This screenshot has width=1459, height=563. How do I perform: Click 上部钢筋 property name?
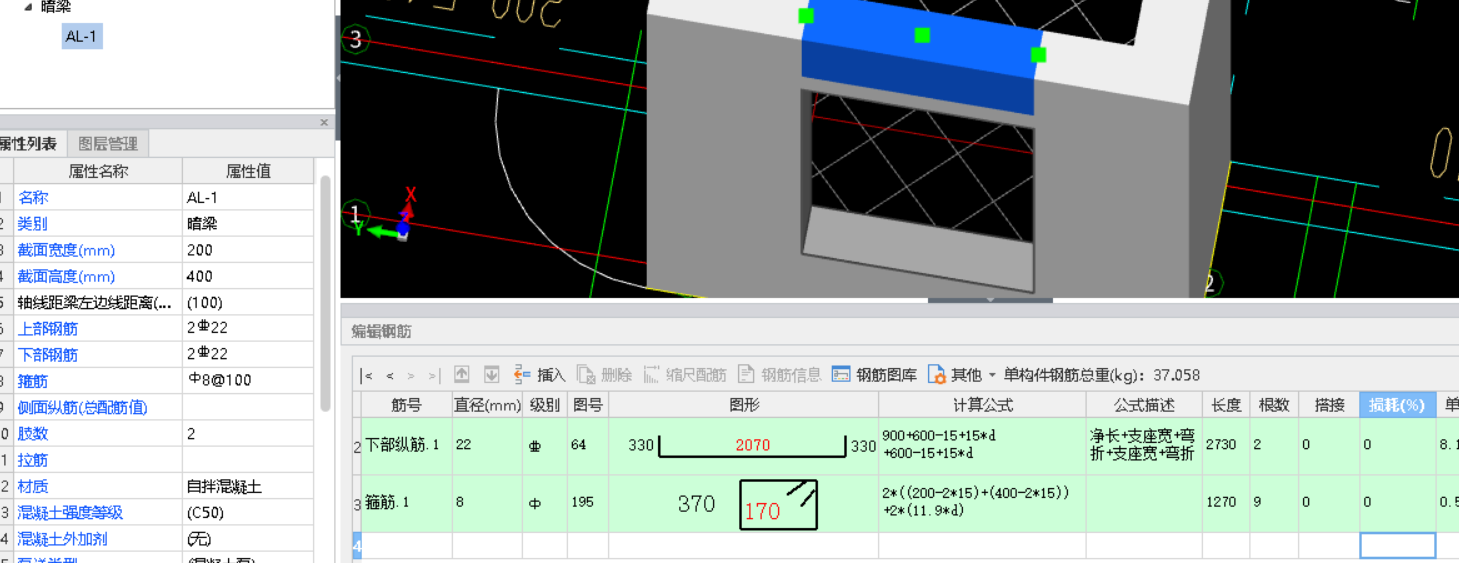click(47, 328)
